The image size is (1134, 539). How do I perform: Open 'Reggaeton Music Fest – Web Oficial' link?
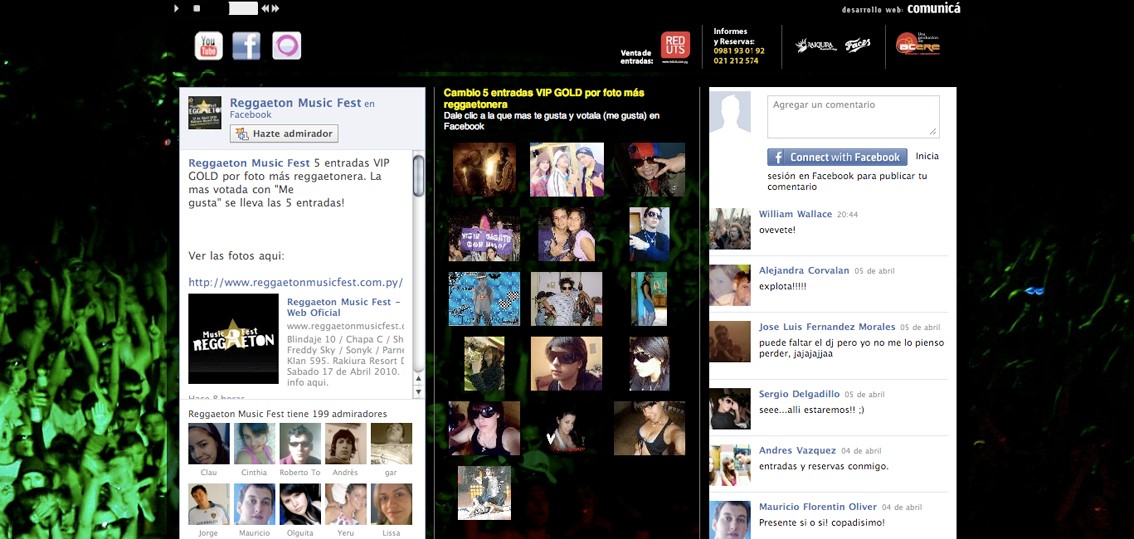click(x=344, y=307)
